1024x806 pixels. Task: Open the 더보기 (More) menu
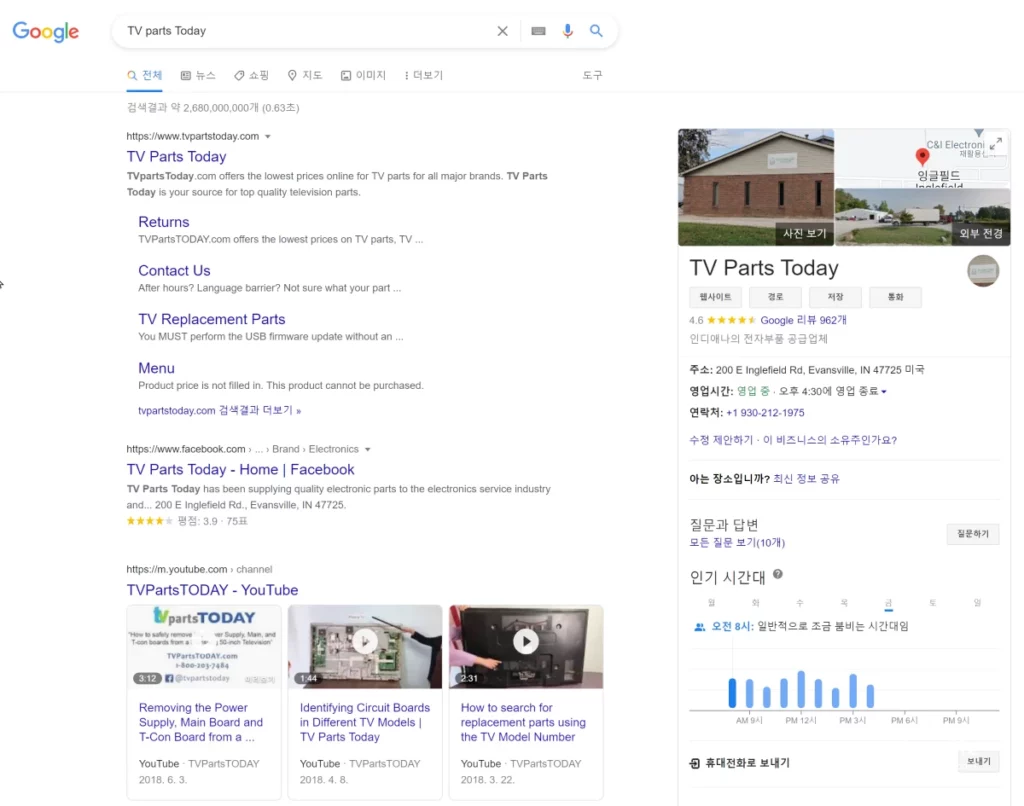(424, 75)
